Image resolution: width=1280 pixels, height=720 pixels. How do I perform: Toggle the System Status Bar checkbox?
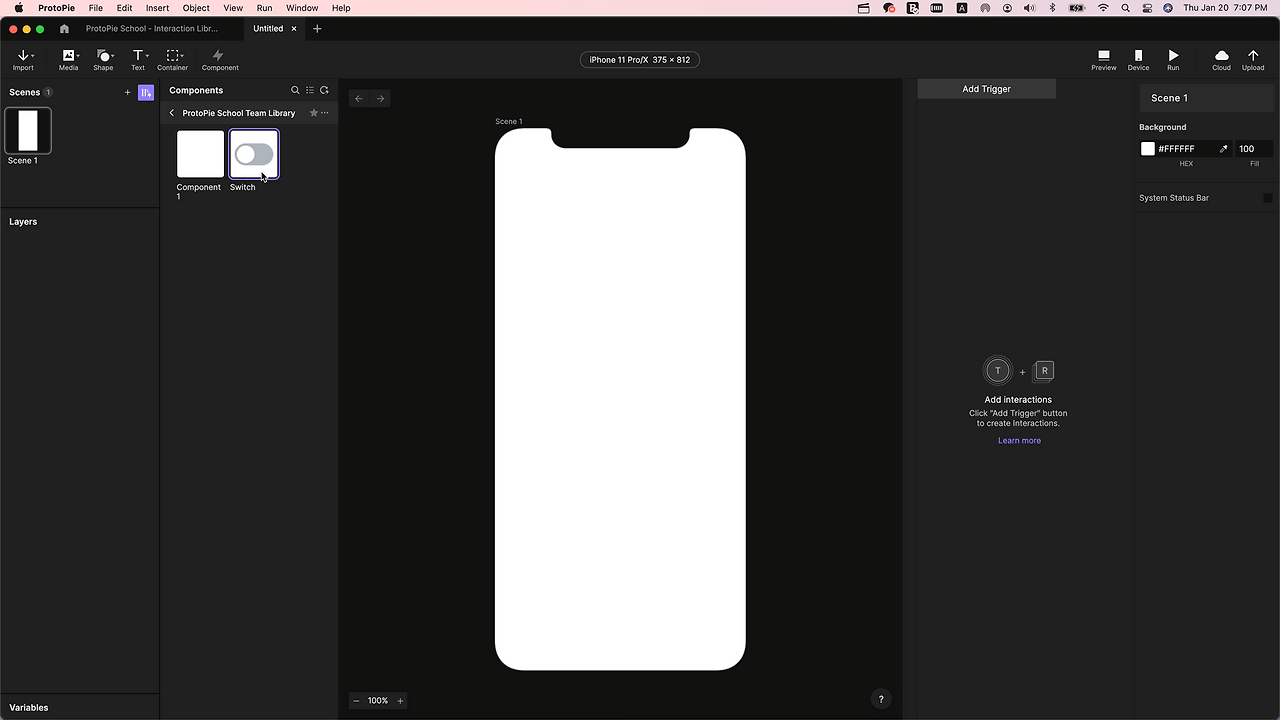pos(1268,197)
